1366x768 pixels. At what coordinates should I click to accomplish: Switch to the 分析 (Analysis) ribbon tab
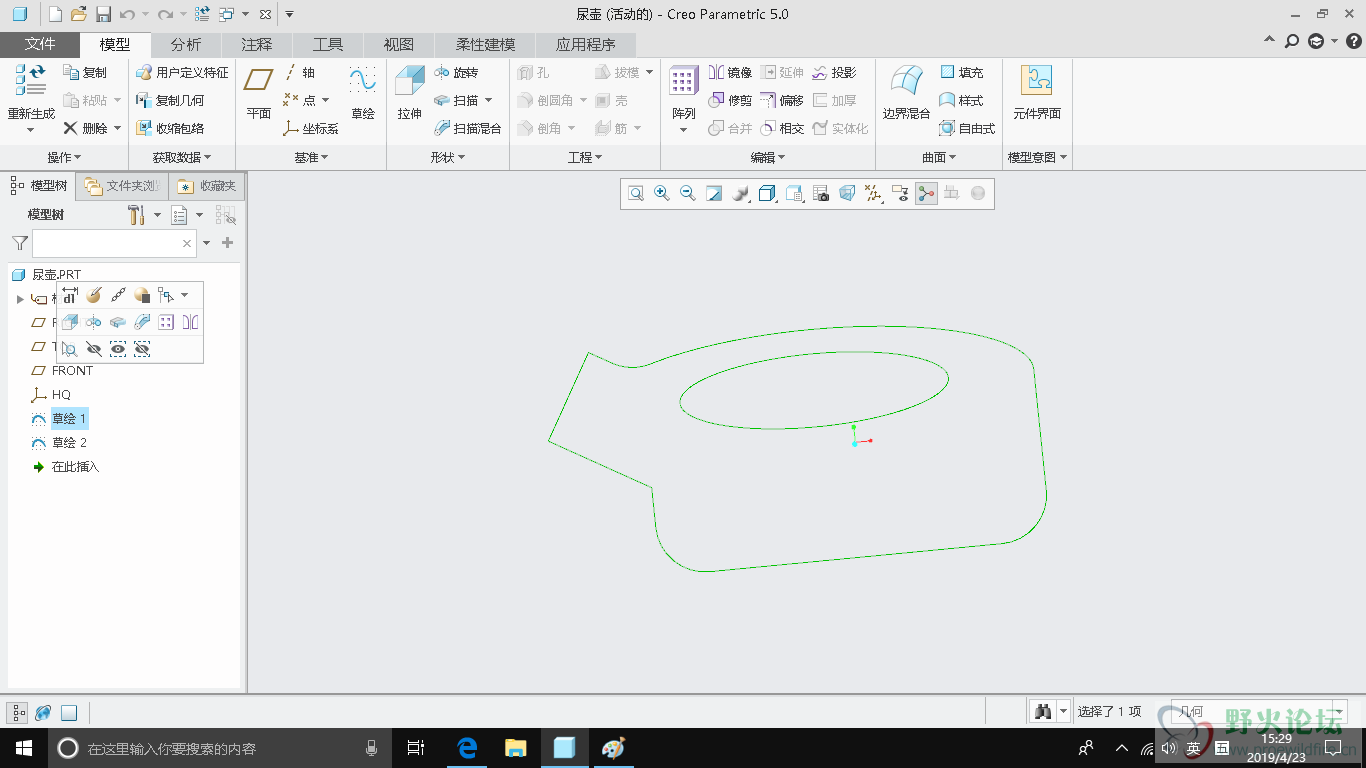[186, 44]
